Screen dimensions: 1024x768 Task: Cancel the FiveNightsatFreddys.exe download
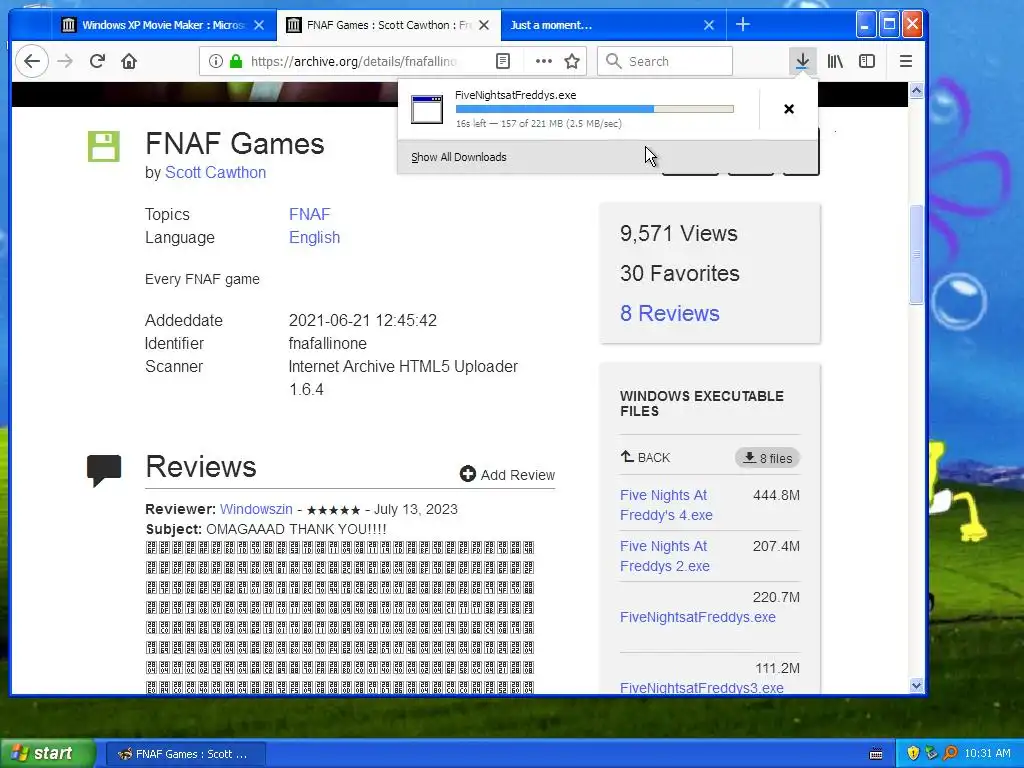(x=789, y=109)
